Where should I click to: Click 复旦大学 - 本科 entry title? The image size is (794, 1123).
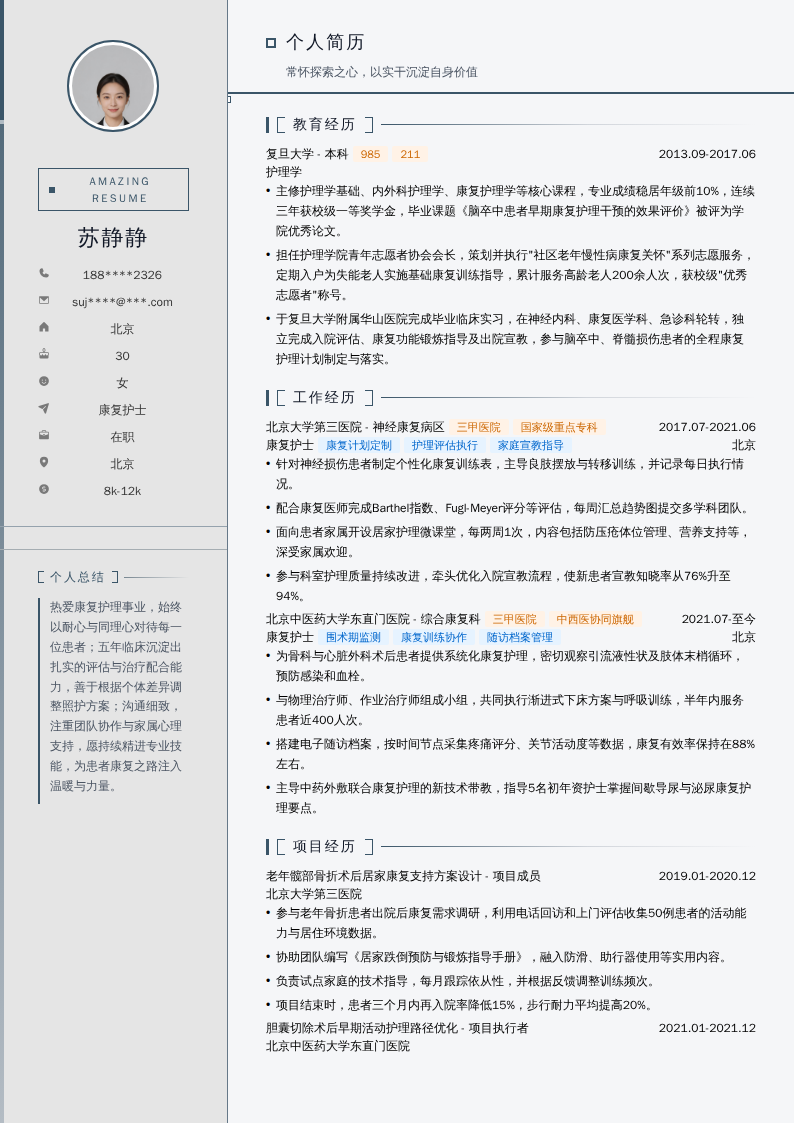[x=306, y=154]
